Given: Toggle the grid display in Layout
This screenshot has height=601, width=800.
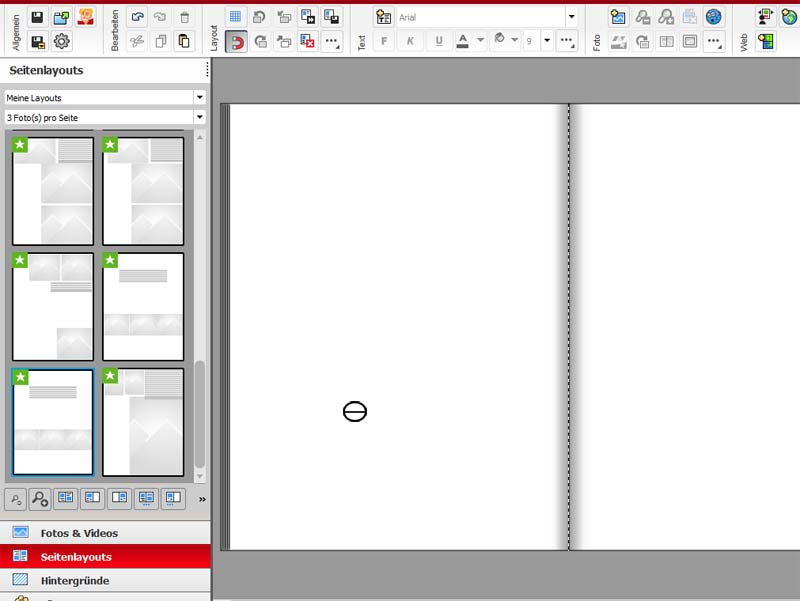Looking at the screenshot, I should (236, 17).
